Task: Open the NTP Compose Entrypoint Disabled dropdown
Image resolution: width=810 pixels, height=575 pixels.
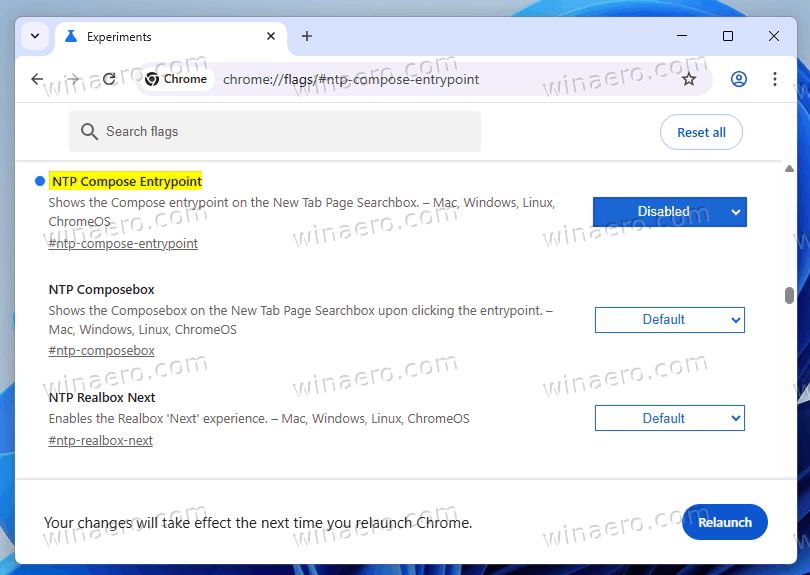Action: [669, 212]
